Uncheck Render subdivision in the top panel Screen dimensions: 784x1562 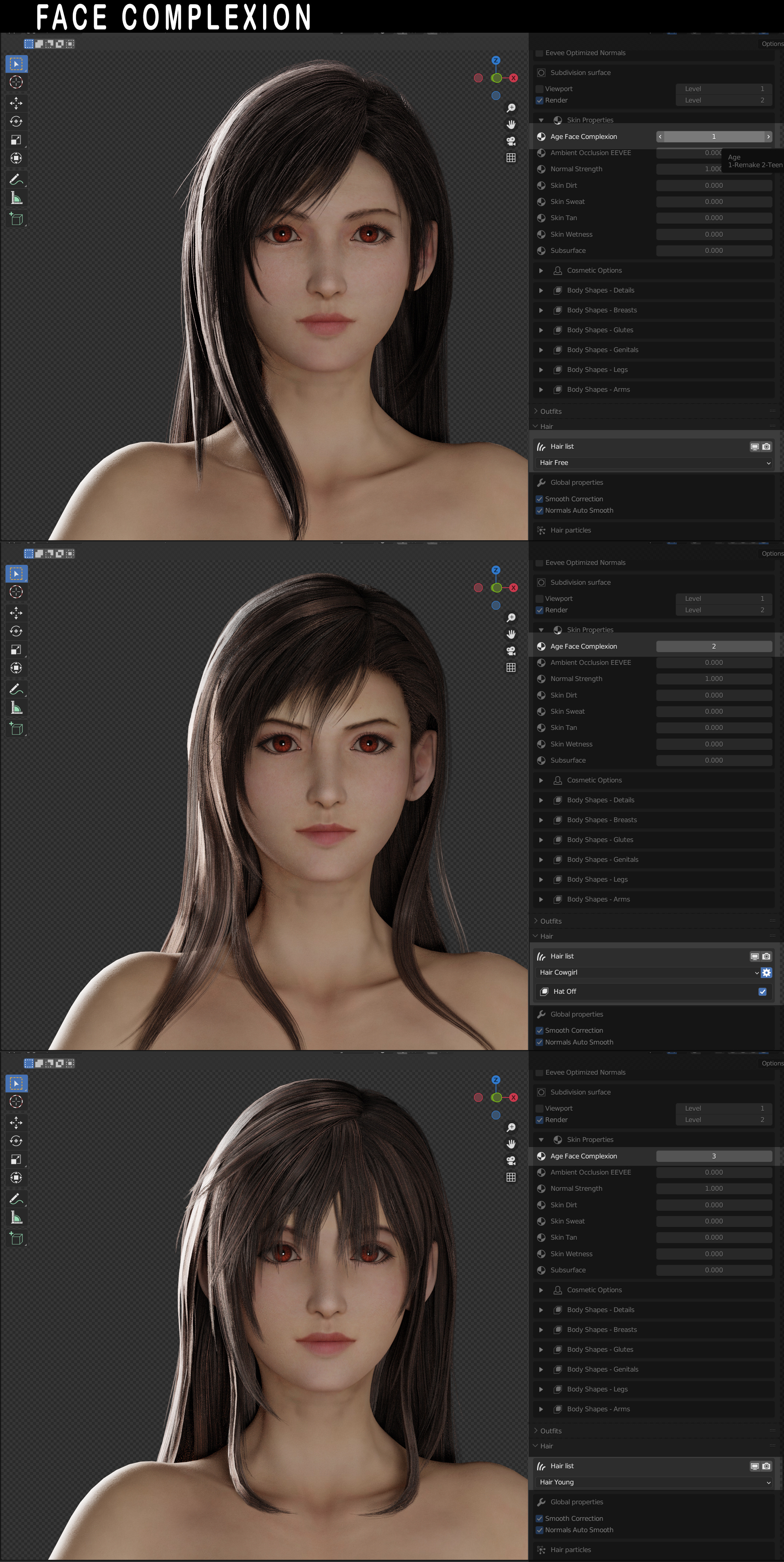coord(539,101)
